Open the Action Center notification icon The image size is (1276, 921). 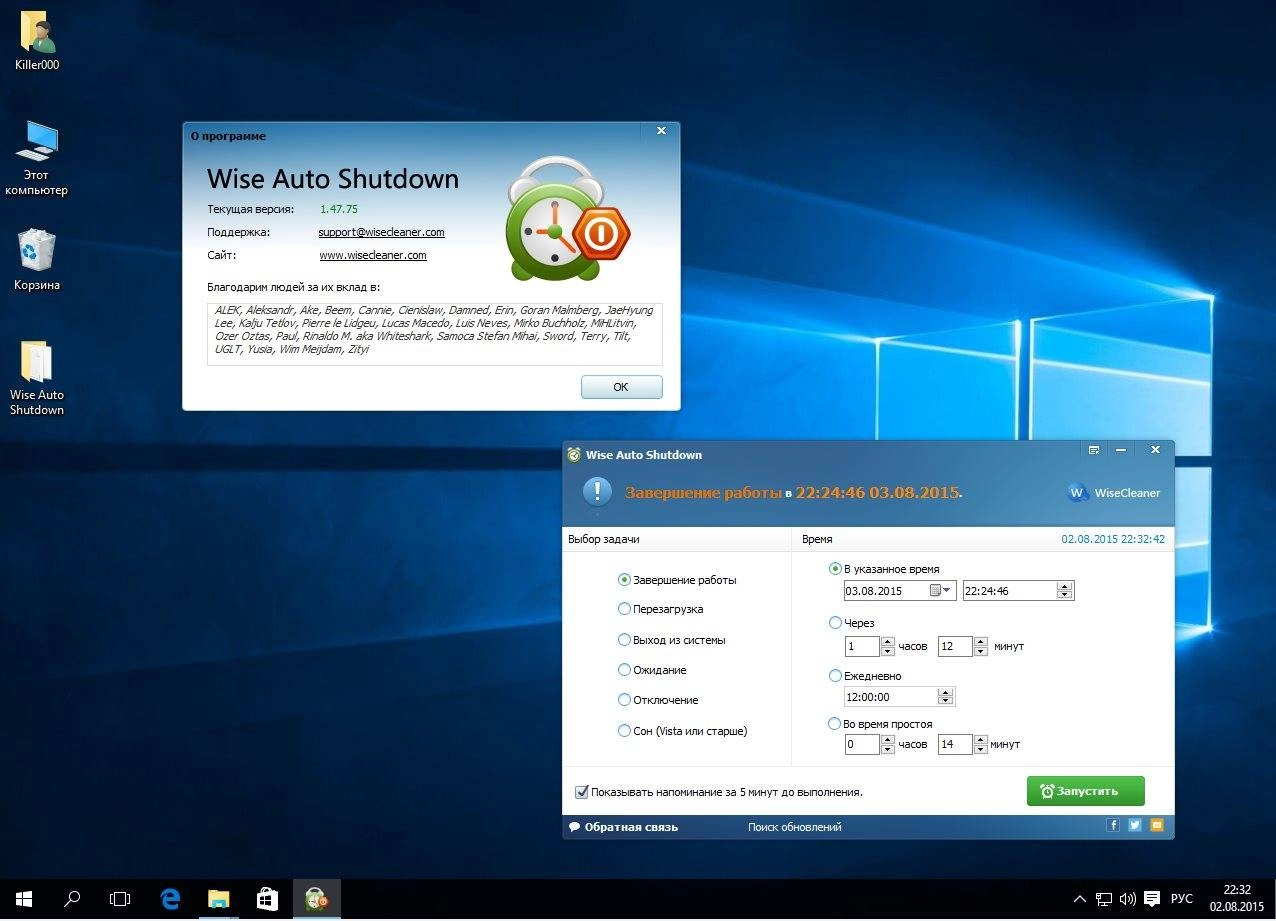[1152, 899]
